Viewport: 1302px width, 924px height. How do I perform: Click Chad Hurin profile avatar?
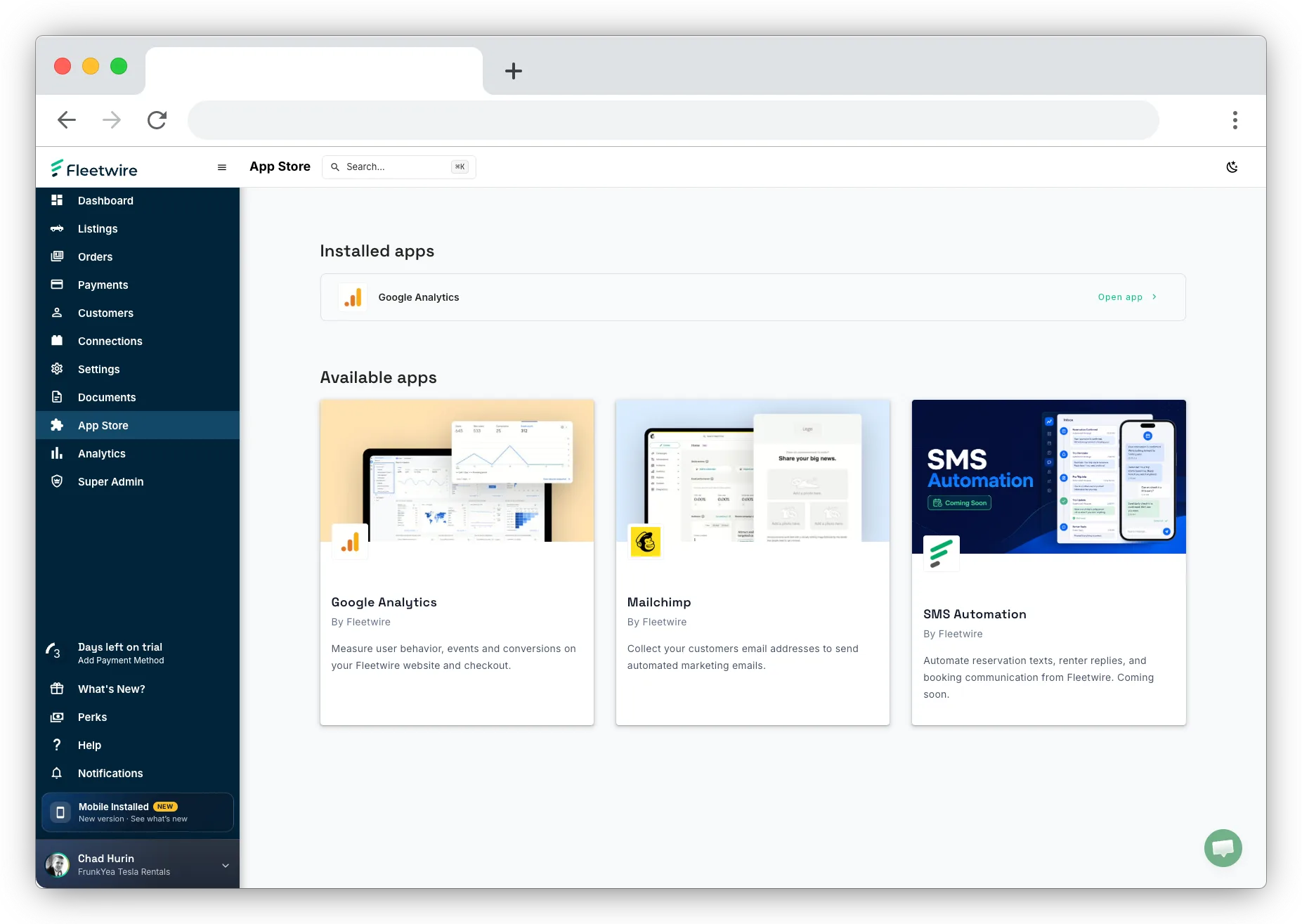58,865
